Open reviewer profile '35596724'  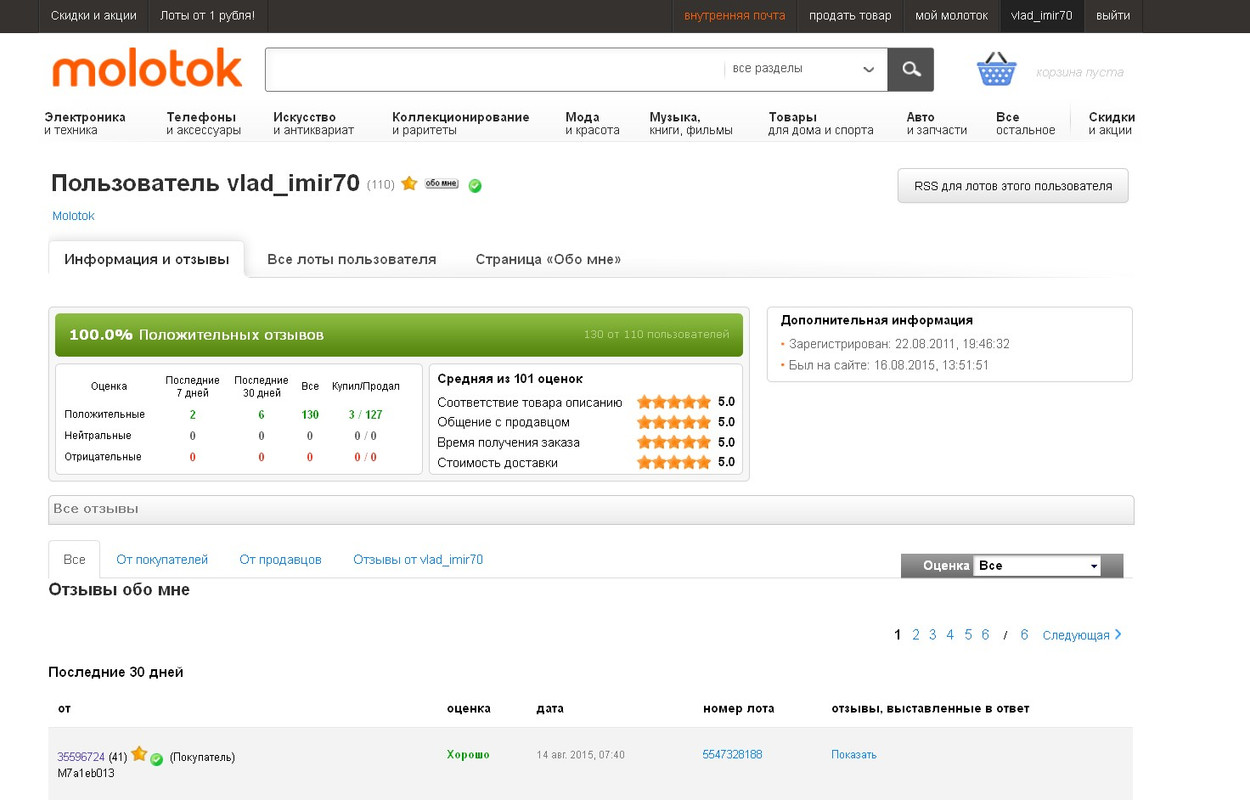click(x=81, y=757)
